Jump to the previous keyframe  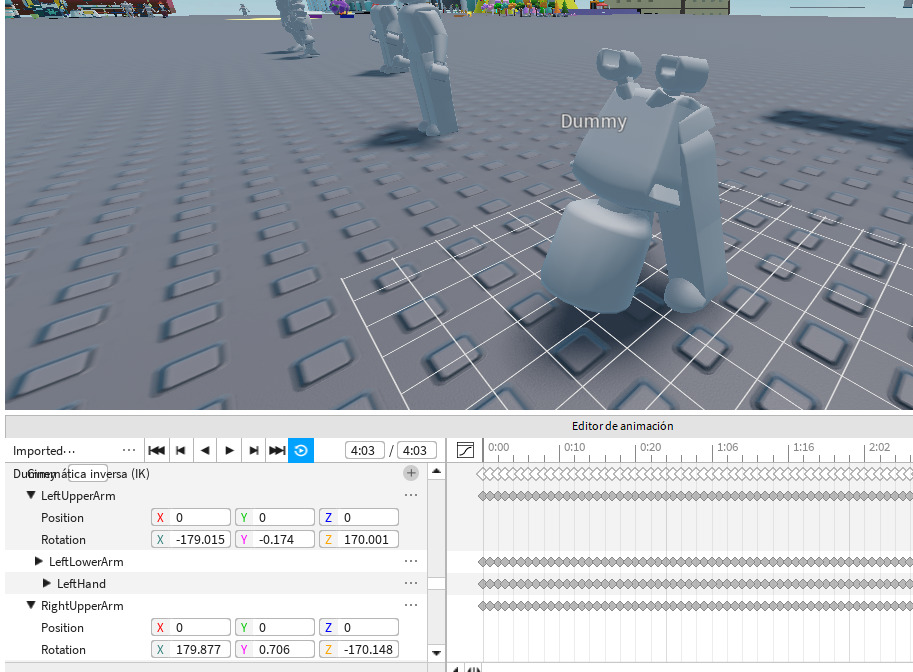coord(181,449)
